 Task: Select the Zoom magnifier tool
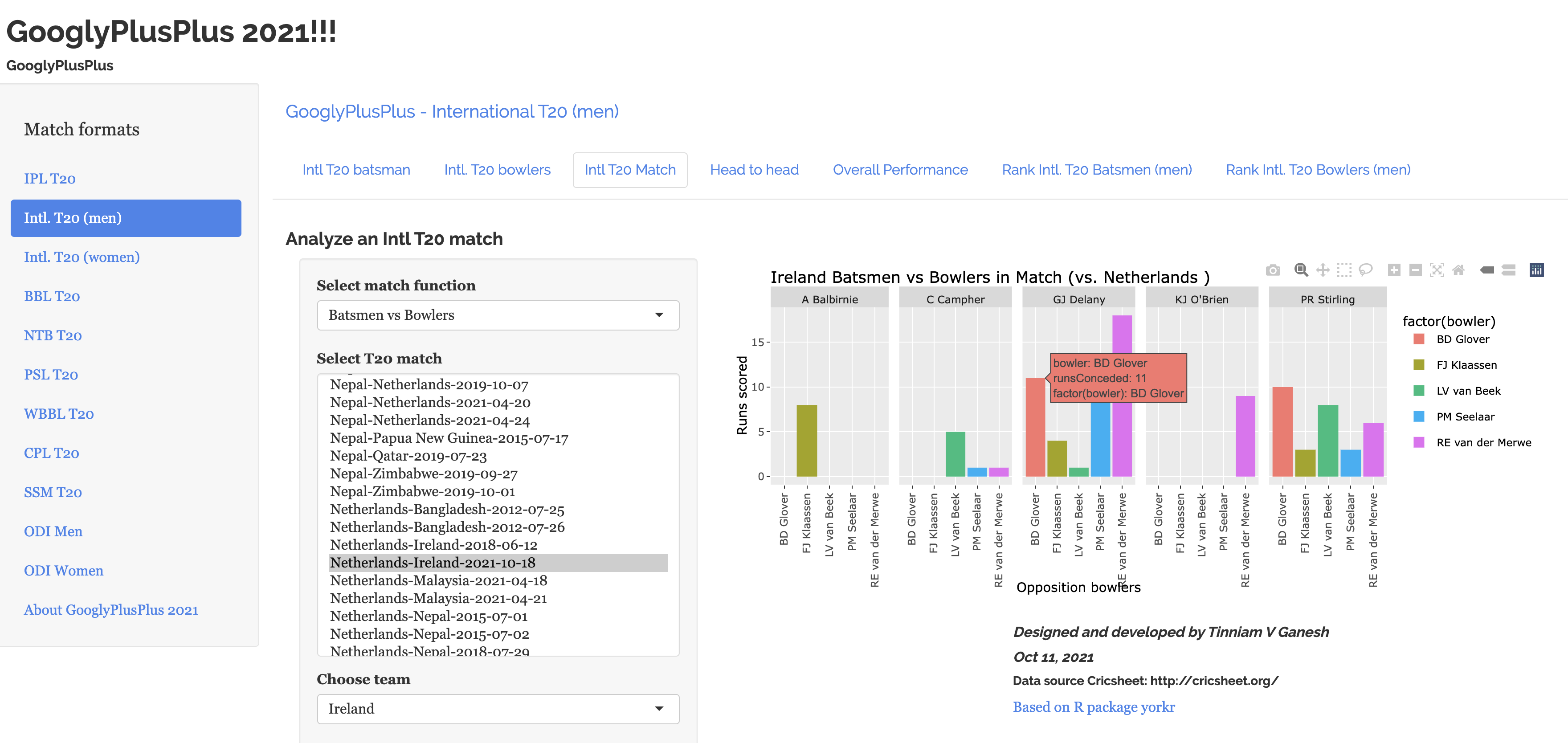1301,270
